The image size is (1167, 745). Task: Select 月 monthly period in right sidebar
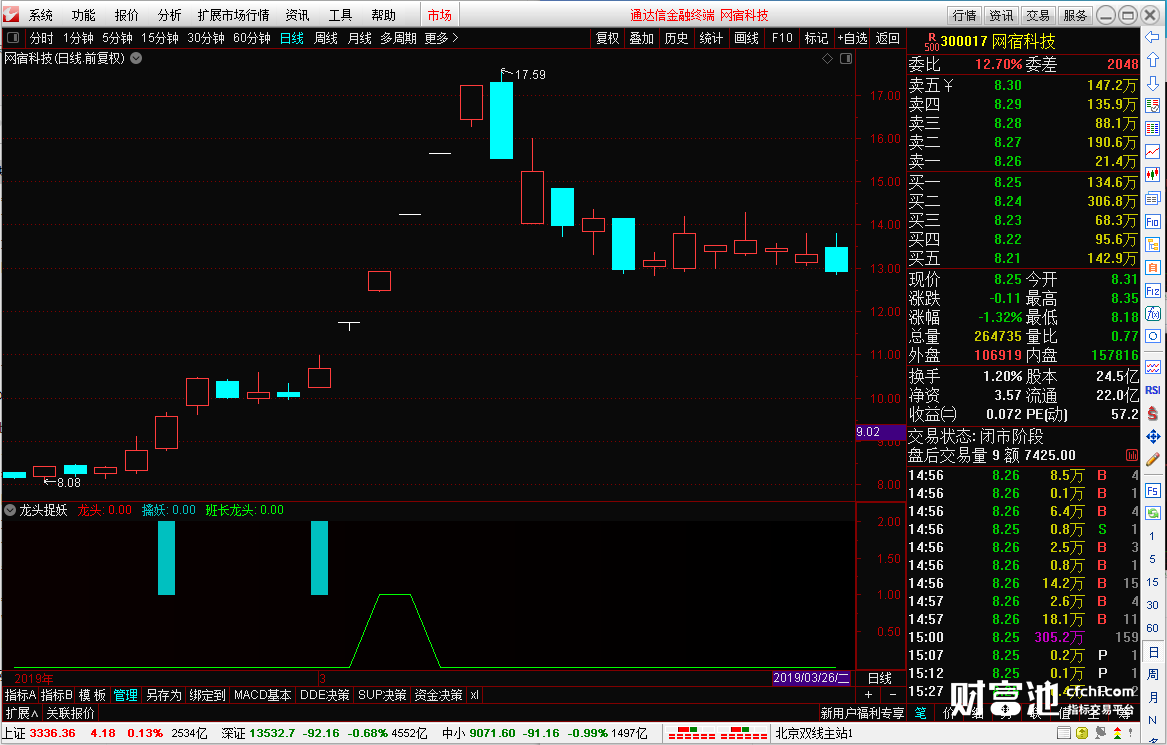[1152, 697]
